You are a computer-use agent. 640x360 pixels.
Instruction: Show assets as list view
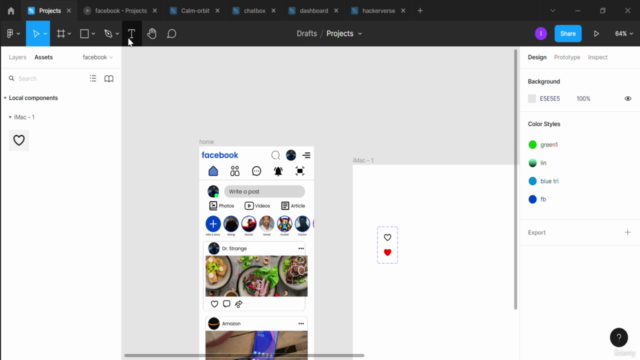[93, 78]
